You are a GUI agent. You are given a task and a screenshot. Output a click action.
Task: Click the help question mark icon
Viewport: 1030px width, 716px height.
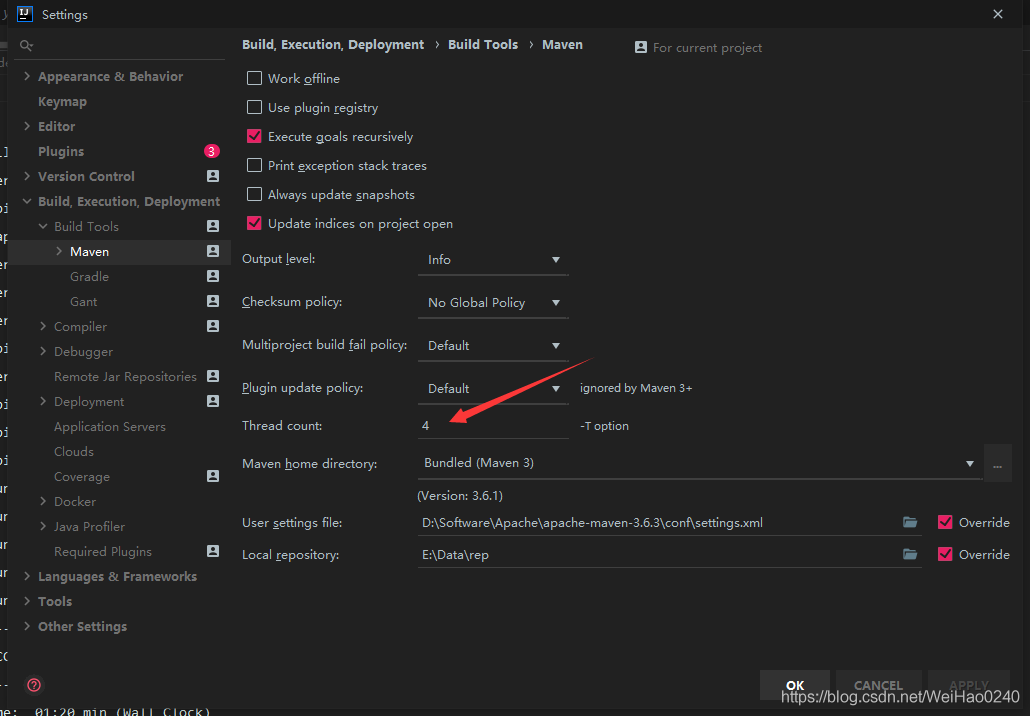tap(34, 685)
